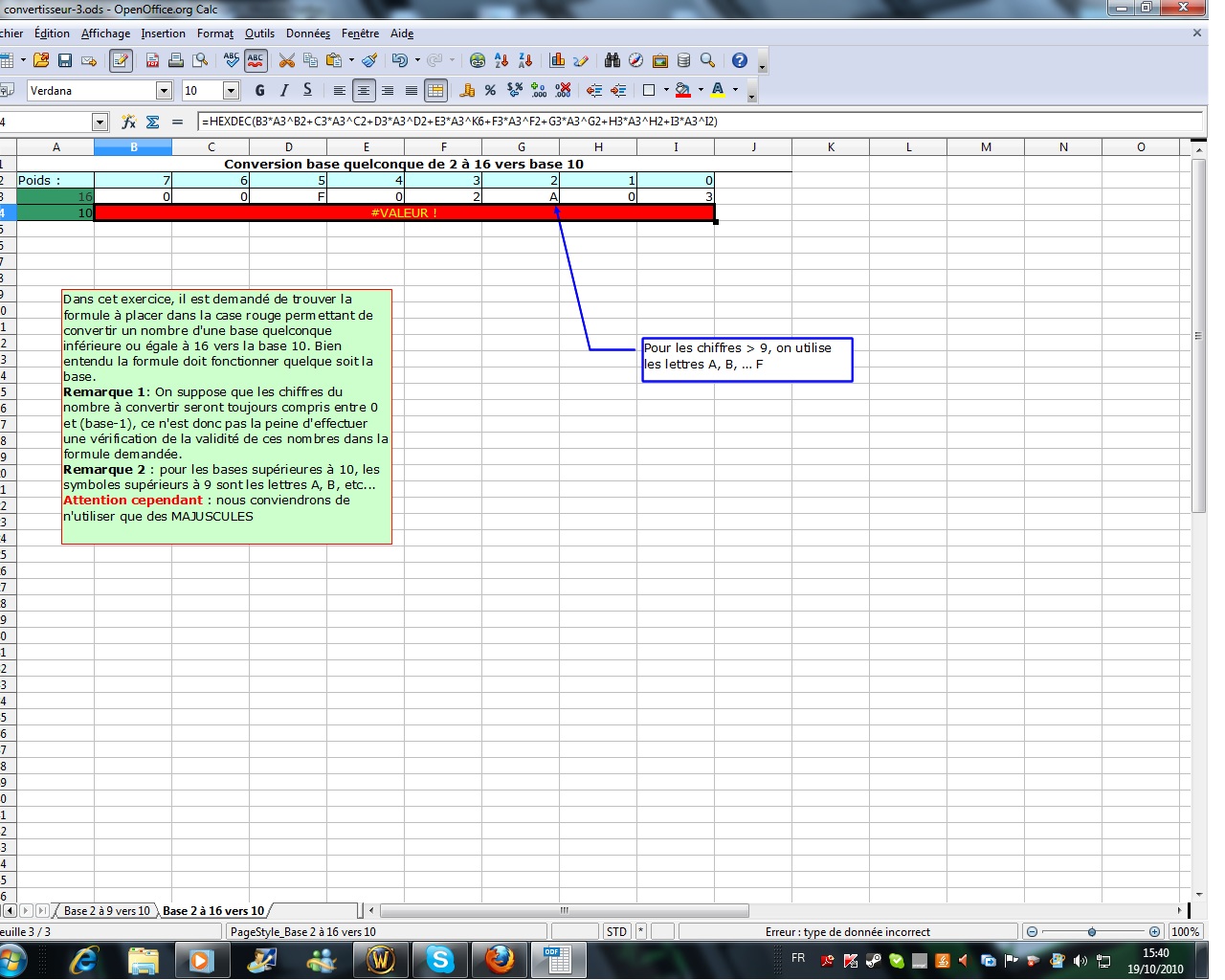Open the Édition menu
The image size is (1225, 980).
click(52, 33)
